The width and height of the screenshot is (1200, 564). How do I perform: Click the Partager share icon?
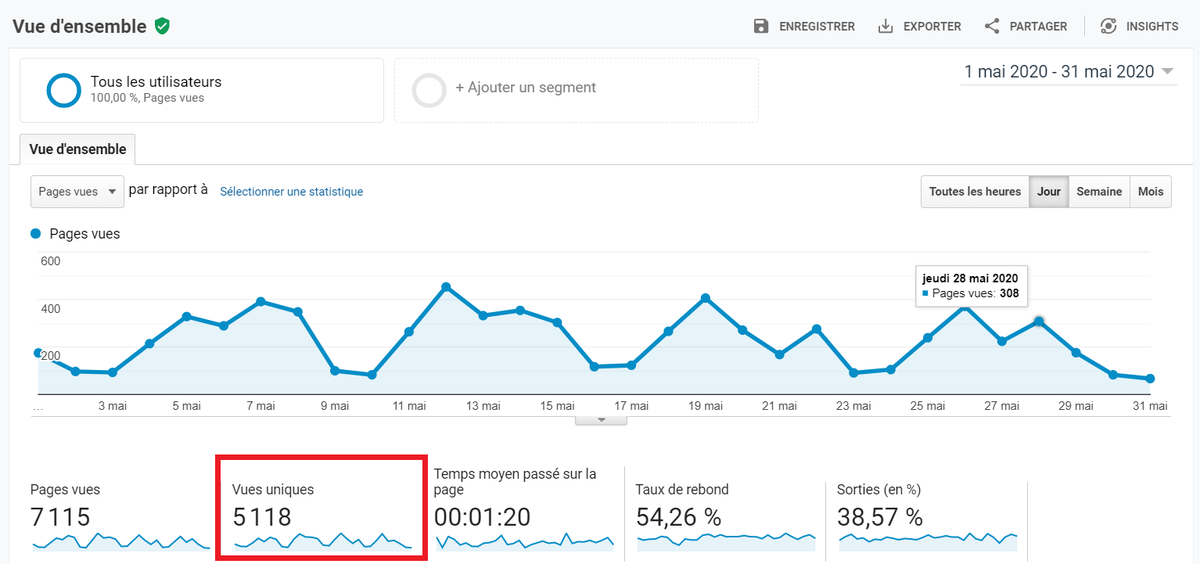(992, 26)
